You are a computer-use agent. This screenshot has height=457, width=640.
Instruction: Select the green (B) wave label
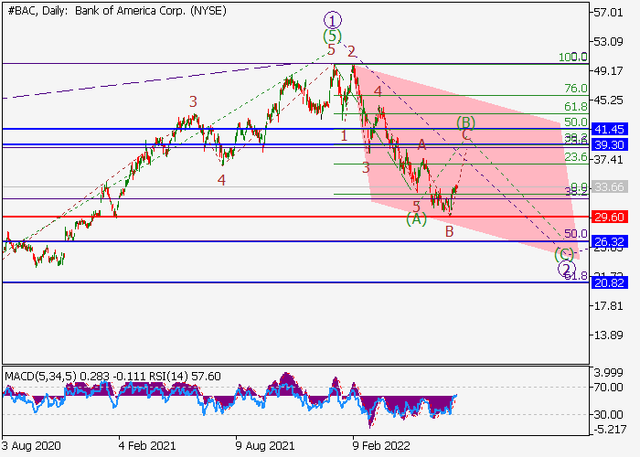pos(466,122)
